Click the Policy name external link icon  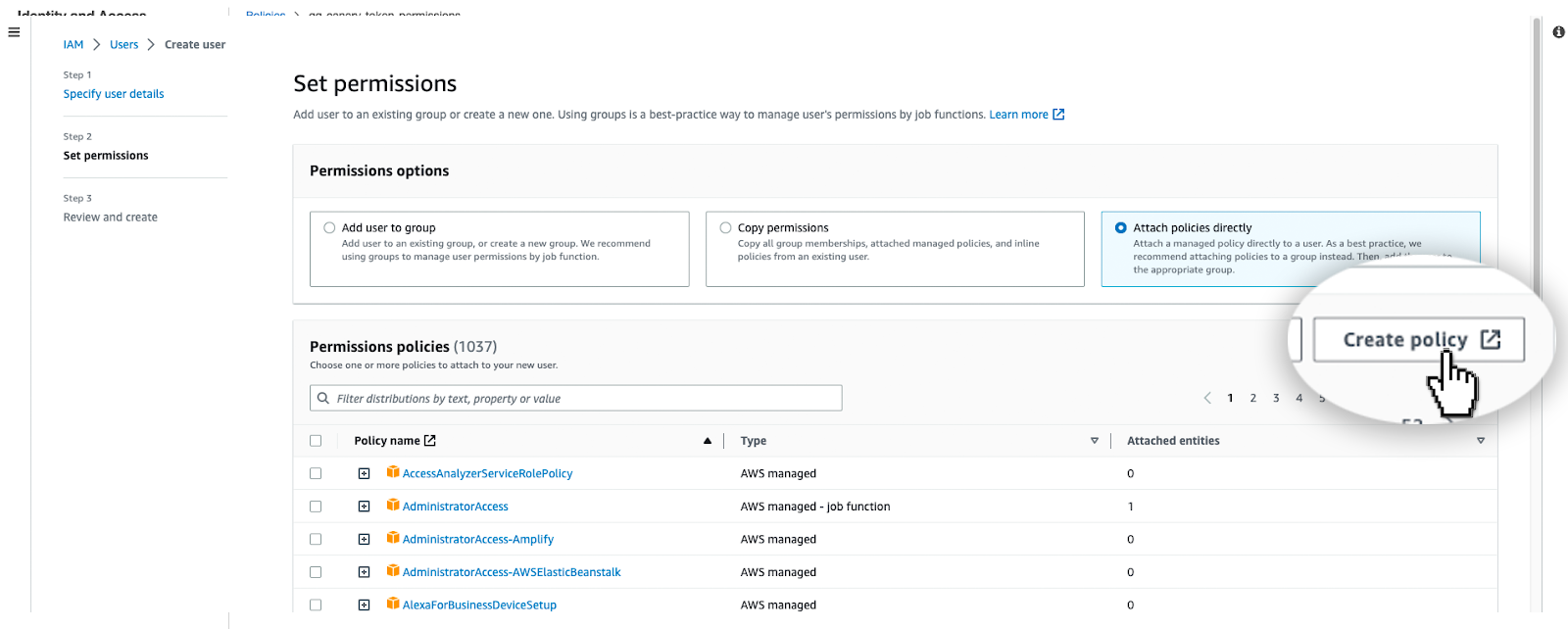point(429,441)
